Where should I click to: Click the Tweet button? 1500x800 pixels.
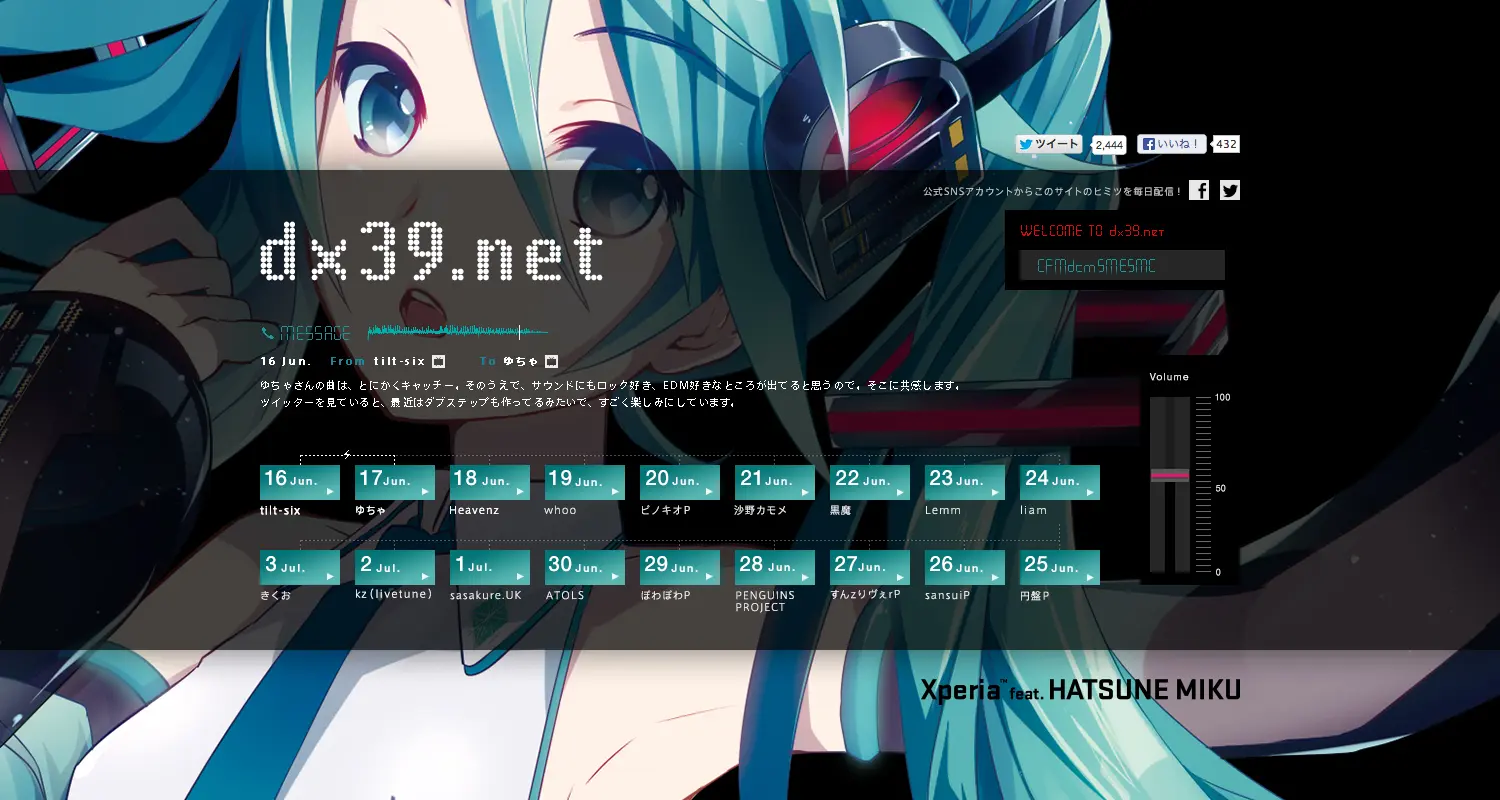pyautogui.click(x=1049, y=144)
